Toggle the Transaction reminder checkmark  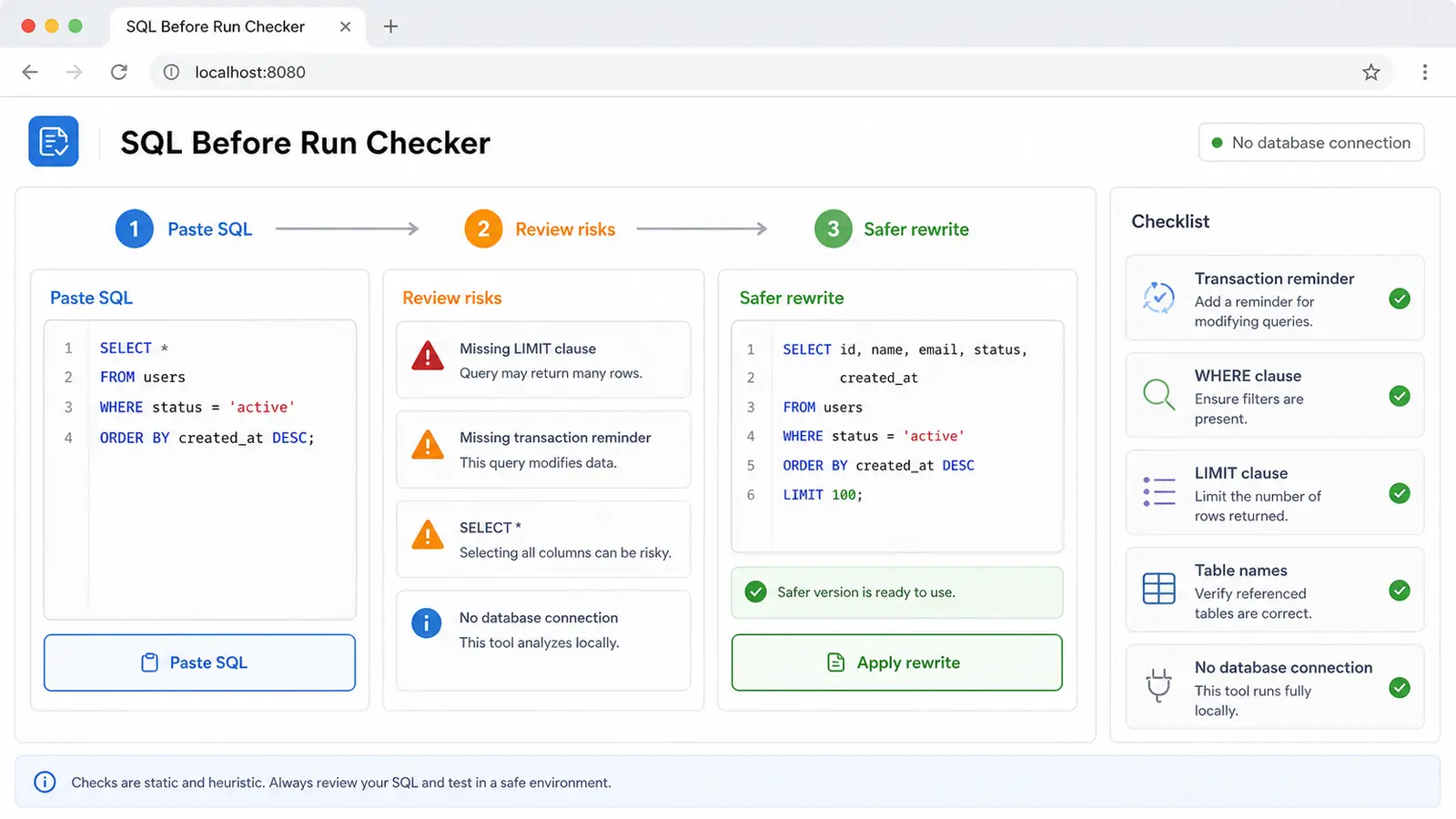[1400, 298]
